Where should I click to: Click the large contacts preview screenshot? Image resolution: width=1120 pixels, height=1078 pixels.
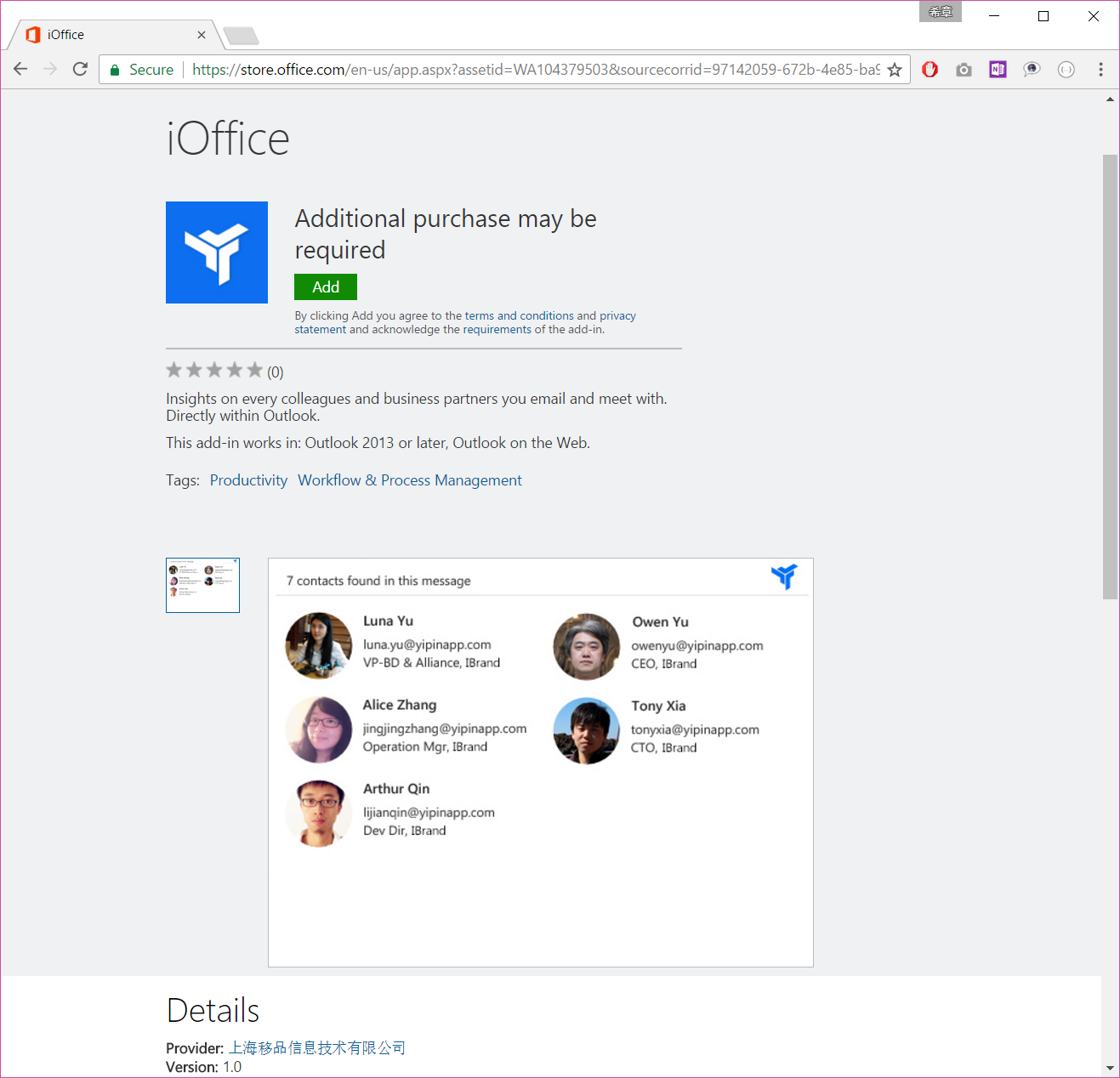(x=540, y=762)
